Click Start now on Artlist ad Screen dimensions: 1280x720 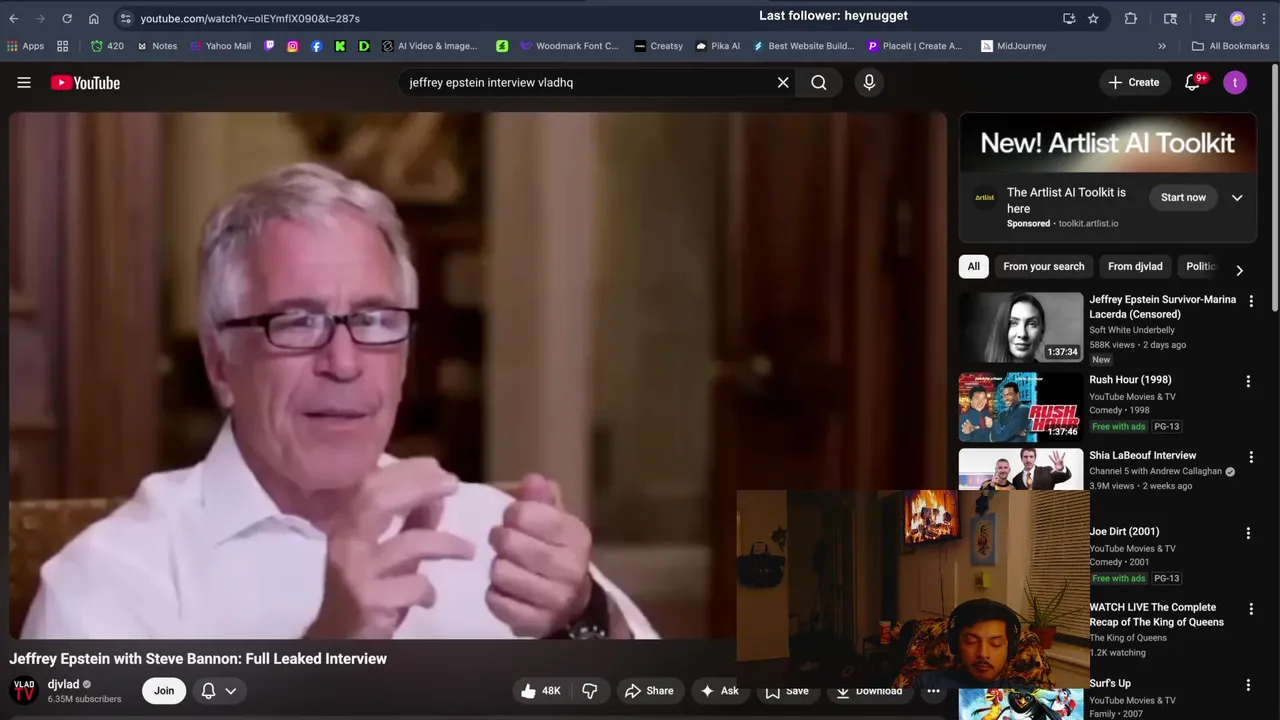click(x=1183, y=198)
